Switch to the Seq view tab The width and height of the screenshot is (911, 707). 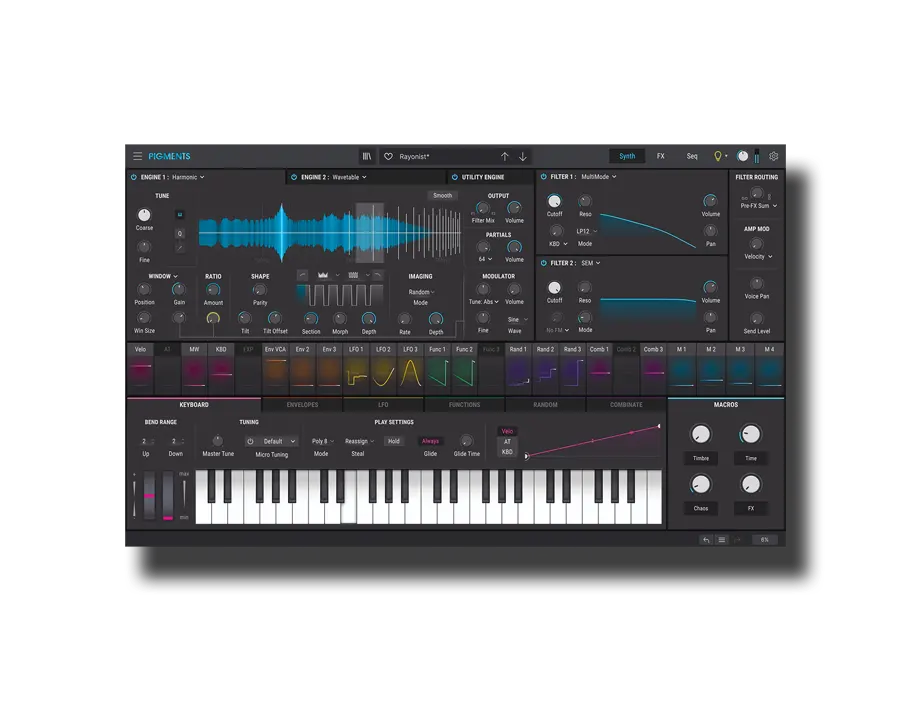point(692,156)
